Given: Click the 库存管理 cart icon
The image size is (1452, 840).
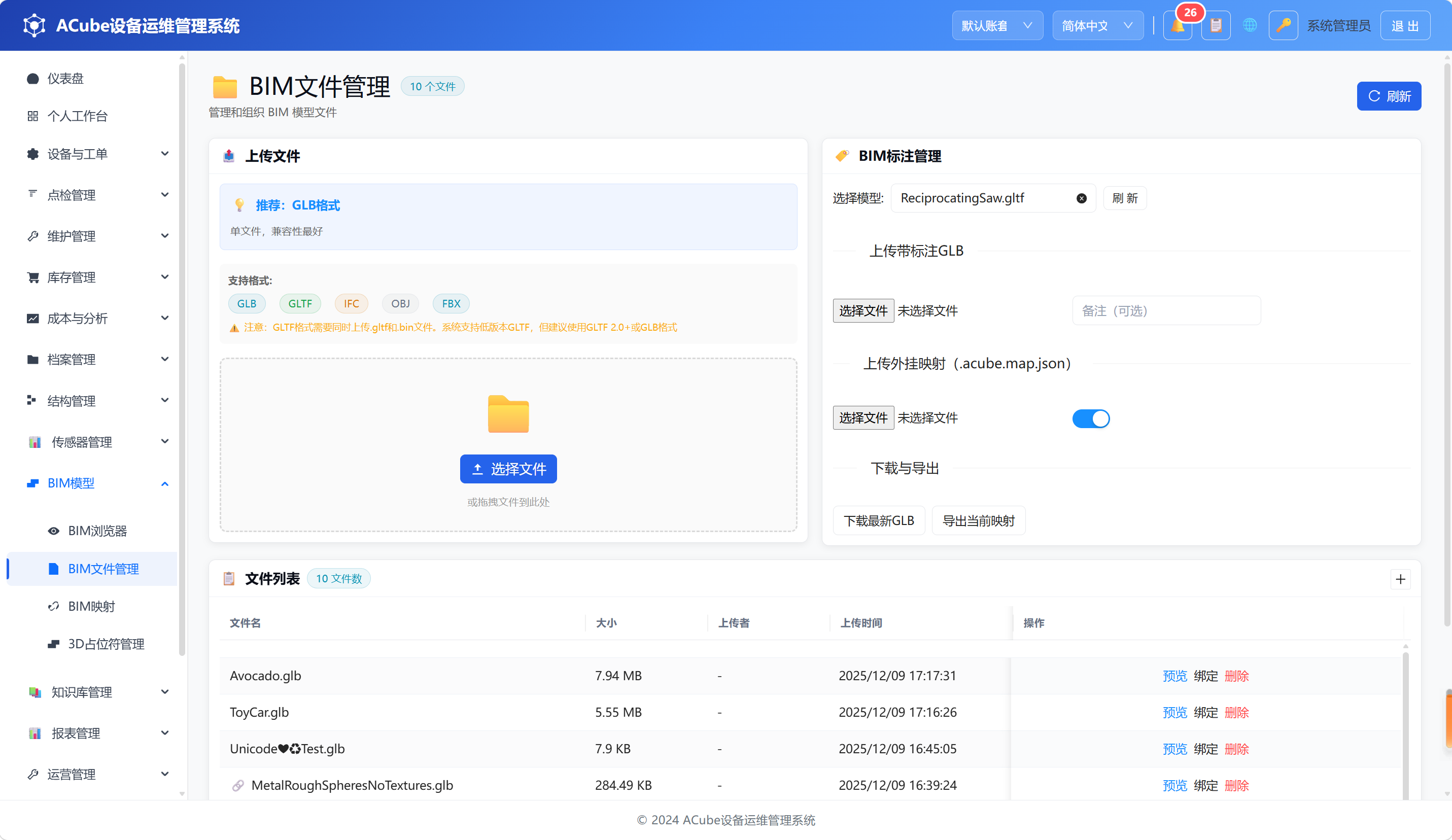Looking at the screenshot, I should coord(33,277).
